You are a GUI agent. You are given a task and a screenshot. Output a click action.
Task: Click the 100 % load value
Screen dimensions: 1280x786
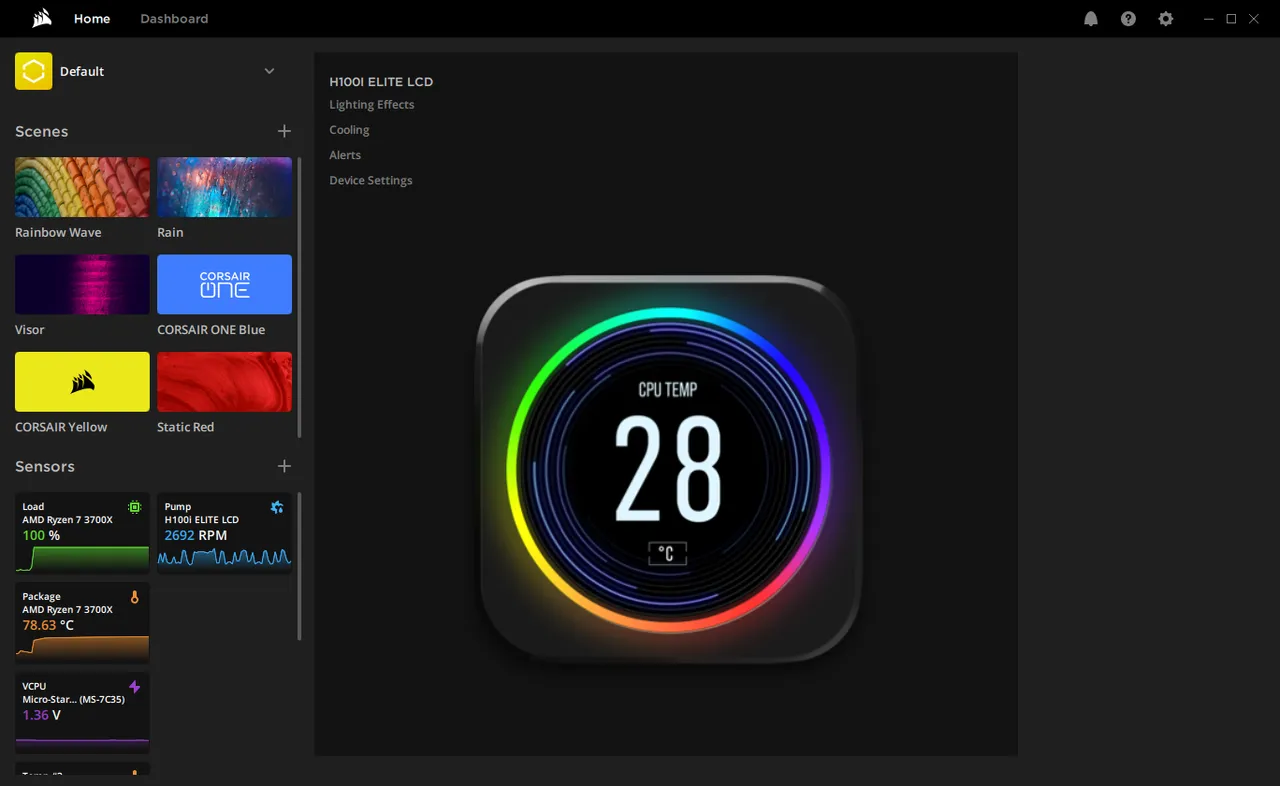[x=41, y=535]
